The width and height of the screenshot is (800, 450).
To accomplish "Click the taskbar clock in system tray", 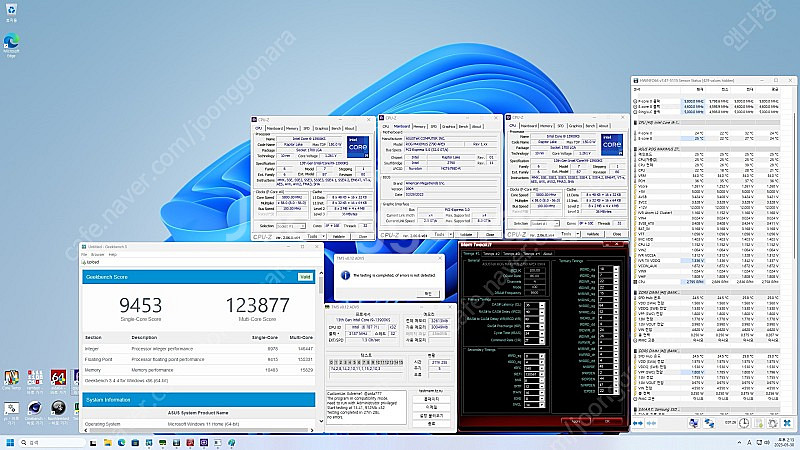I will click(x=783, y=442).
